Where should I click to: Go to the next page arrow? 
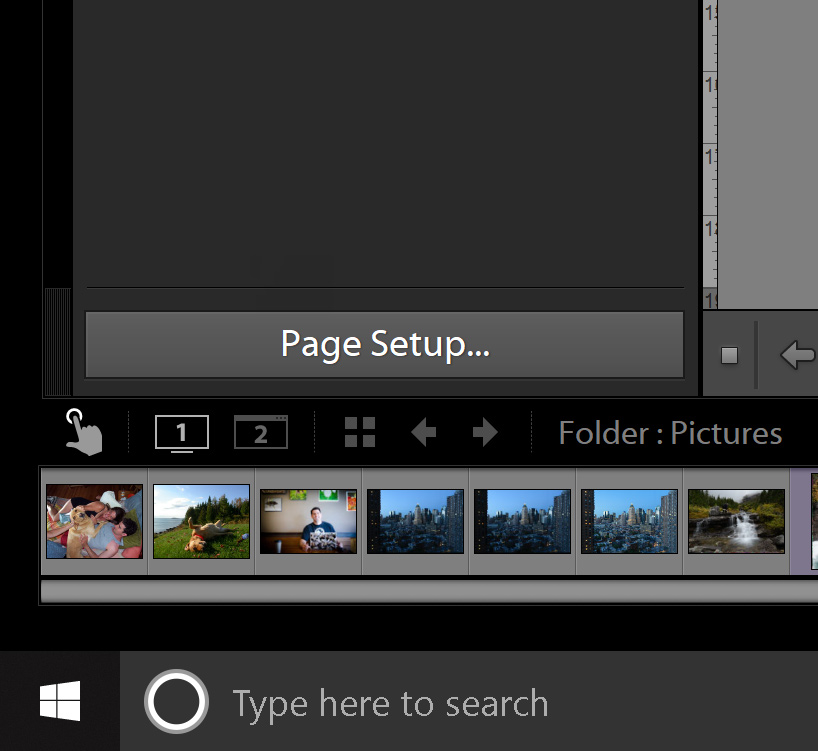(x=484, y=432)
